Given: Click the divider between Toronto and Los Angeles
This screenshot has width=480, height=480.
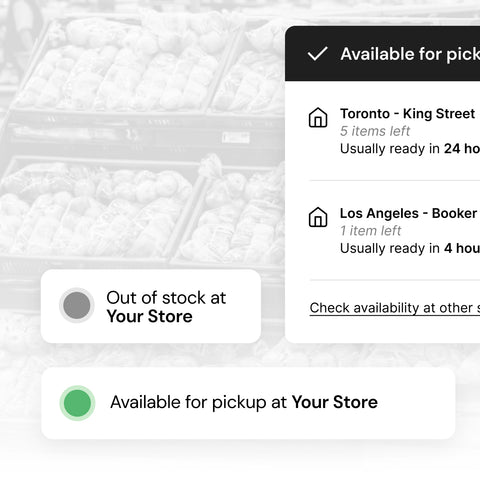Looking at the screenshot, I should pyautogui.click(x=395, y=181).
